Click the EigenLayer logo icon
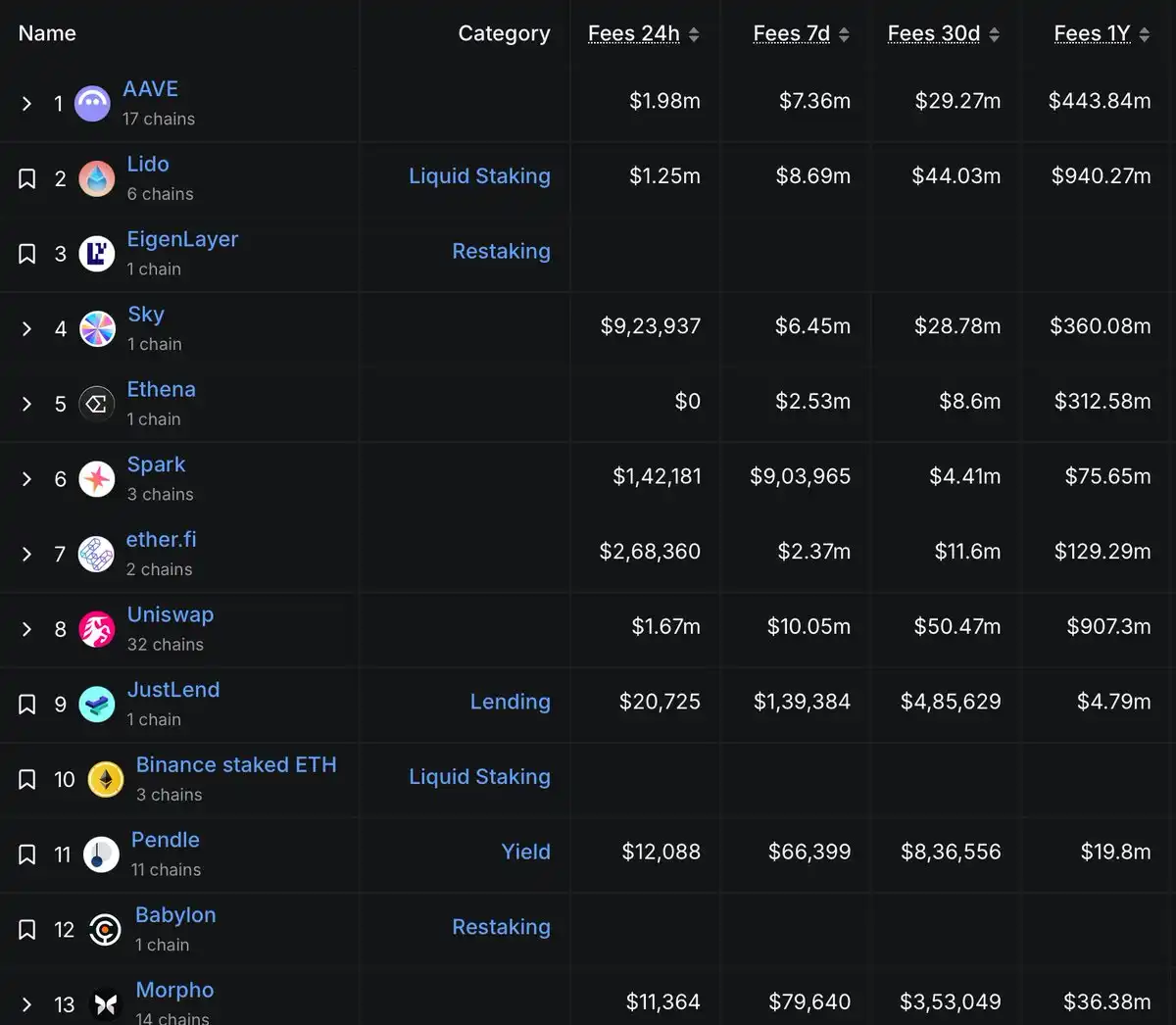1176x1025 pixels. 97,254
